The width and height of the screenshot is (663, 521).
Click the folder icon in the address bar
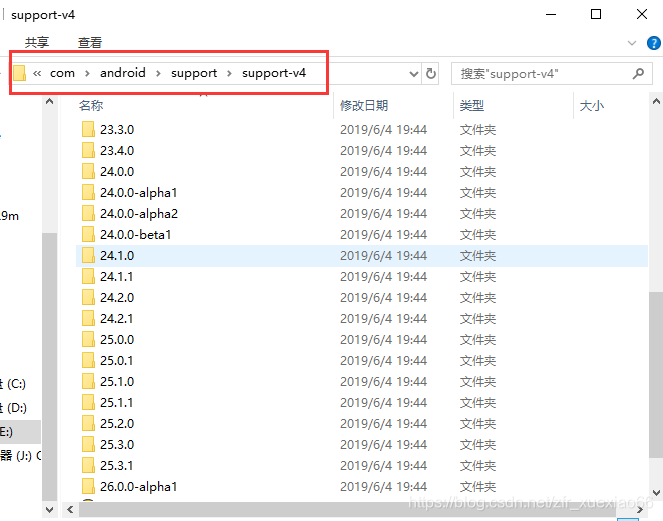pyautogui.click(x=19, y=73)
